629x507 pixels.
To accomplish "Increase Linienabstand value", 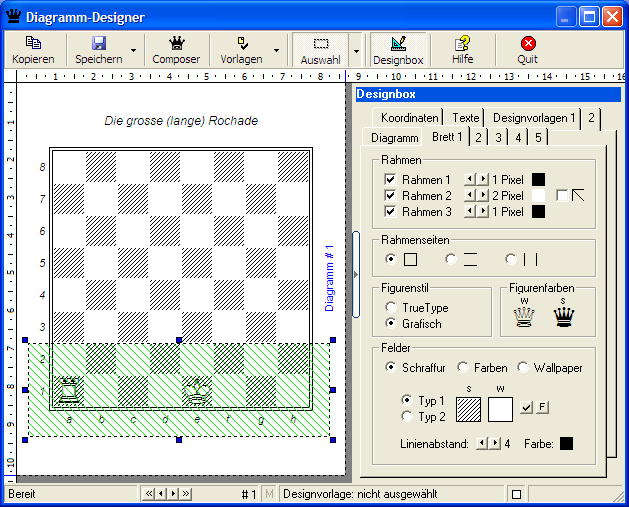I will pos(495,443).
